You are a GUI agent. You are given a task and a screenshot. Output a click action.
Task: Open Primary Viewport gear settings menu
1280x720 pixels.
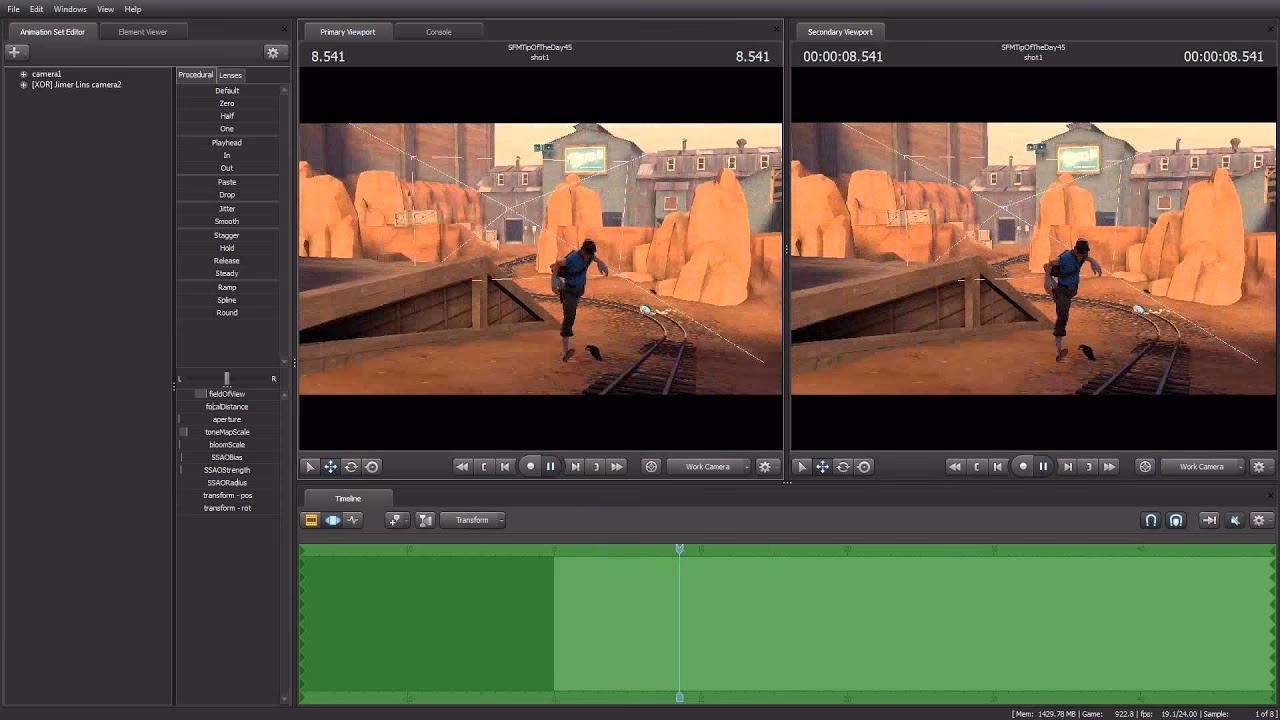click(767, 466)
